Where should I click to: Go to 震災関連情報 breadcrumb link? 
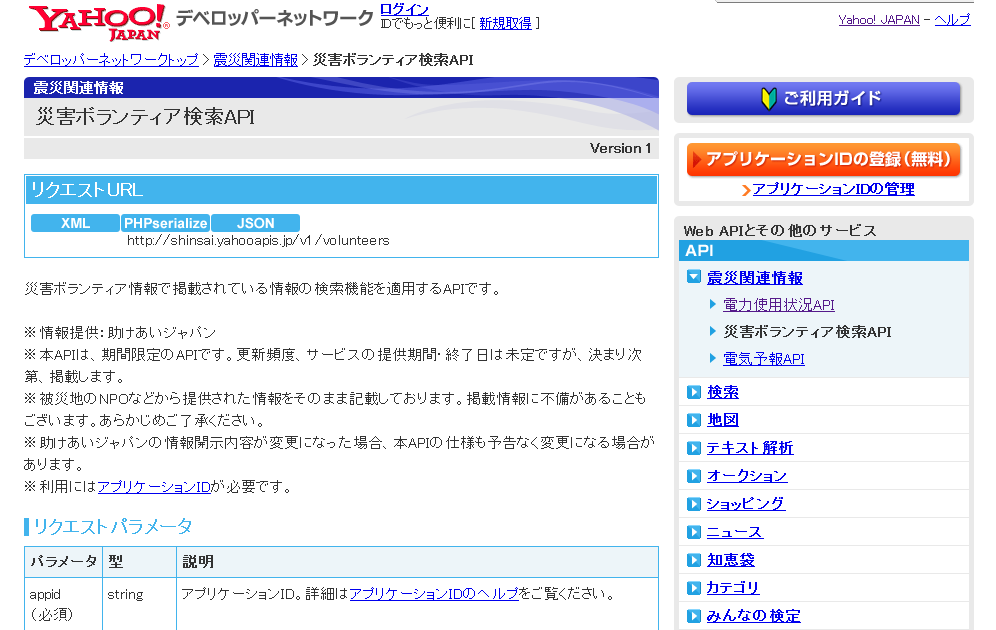255,60
